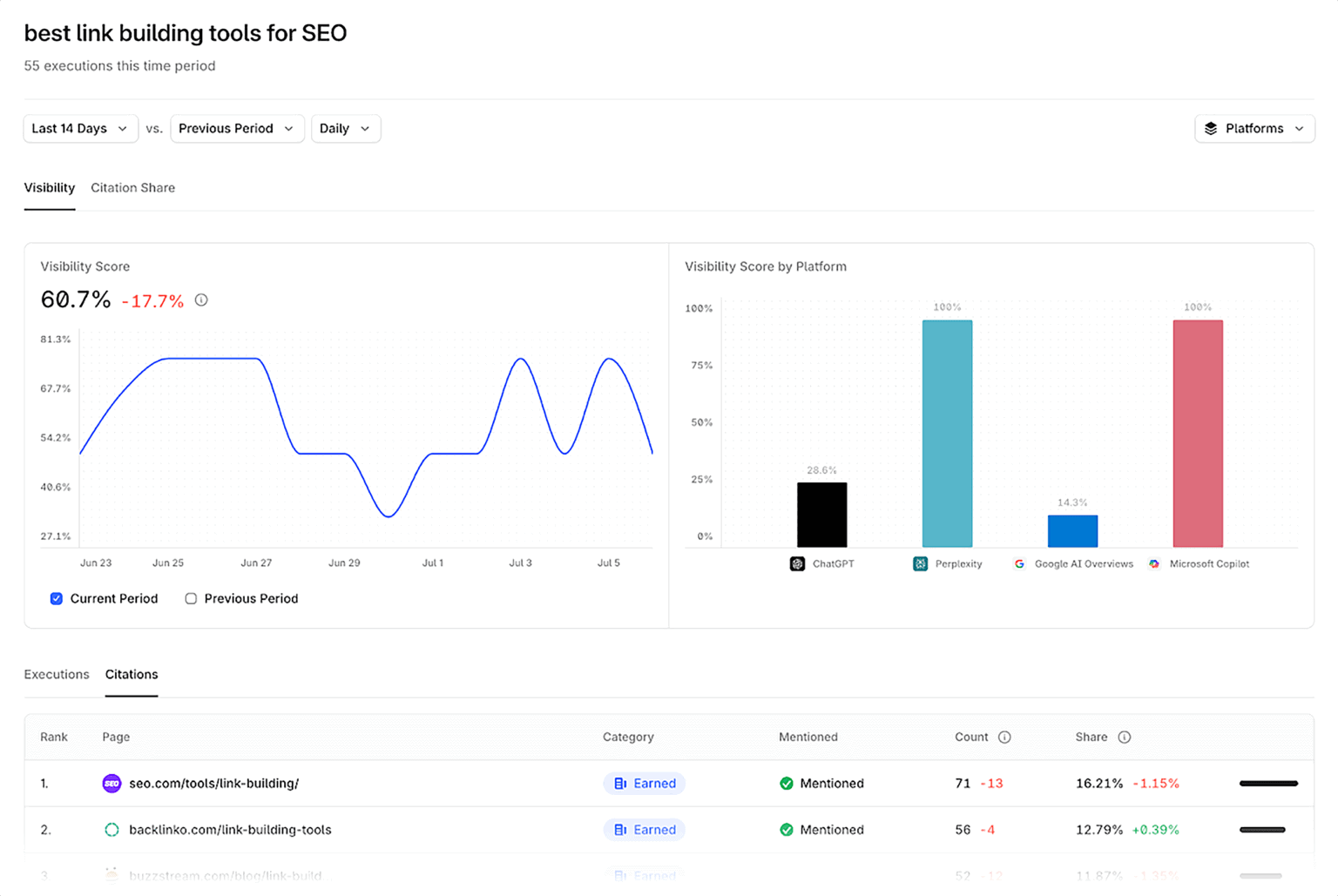Viewport: 1338px width, 896px height.
Task: Open the Last 14 Days date range dropdown
Action: pos(80,128)
